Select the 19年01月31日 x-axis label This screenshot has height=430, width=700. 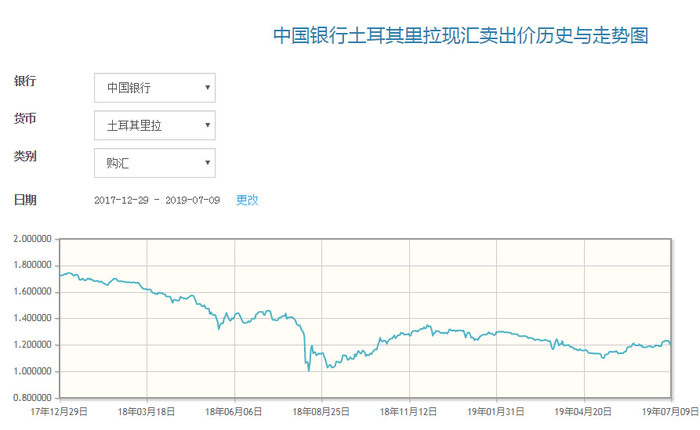point(498,411)
